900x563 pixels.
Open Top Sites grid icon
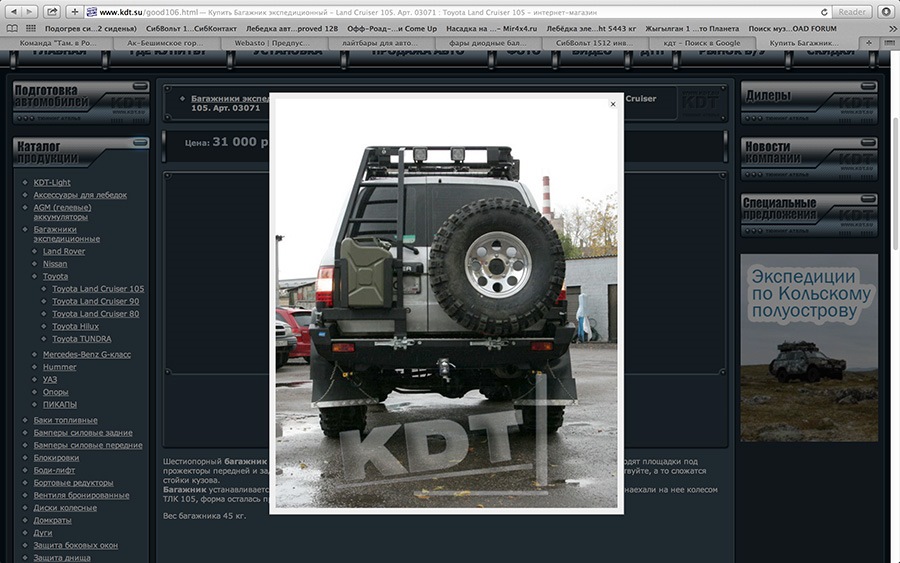(x=31, y=28)
